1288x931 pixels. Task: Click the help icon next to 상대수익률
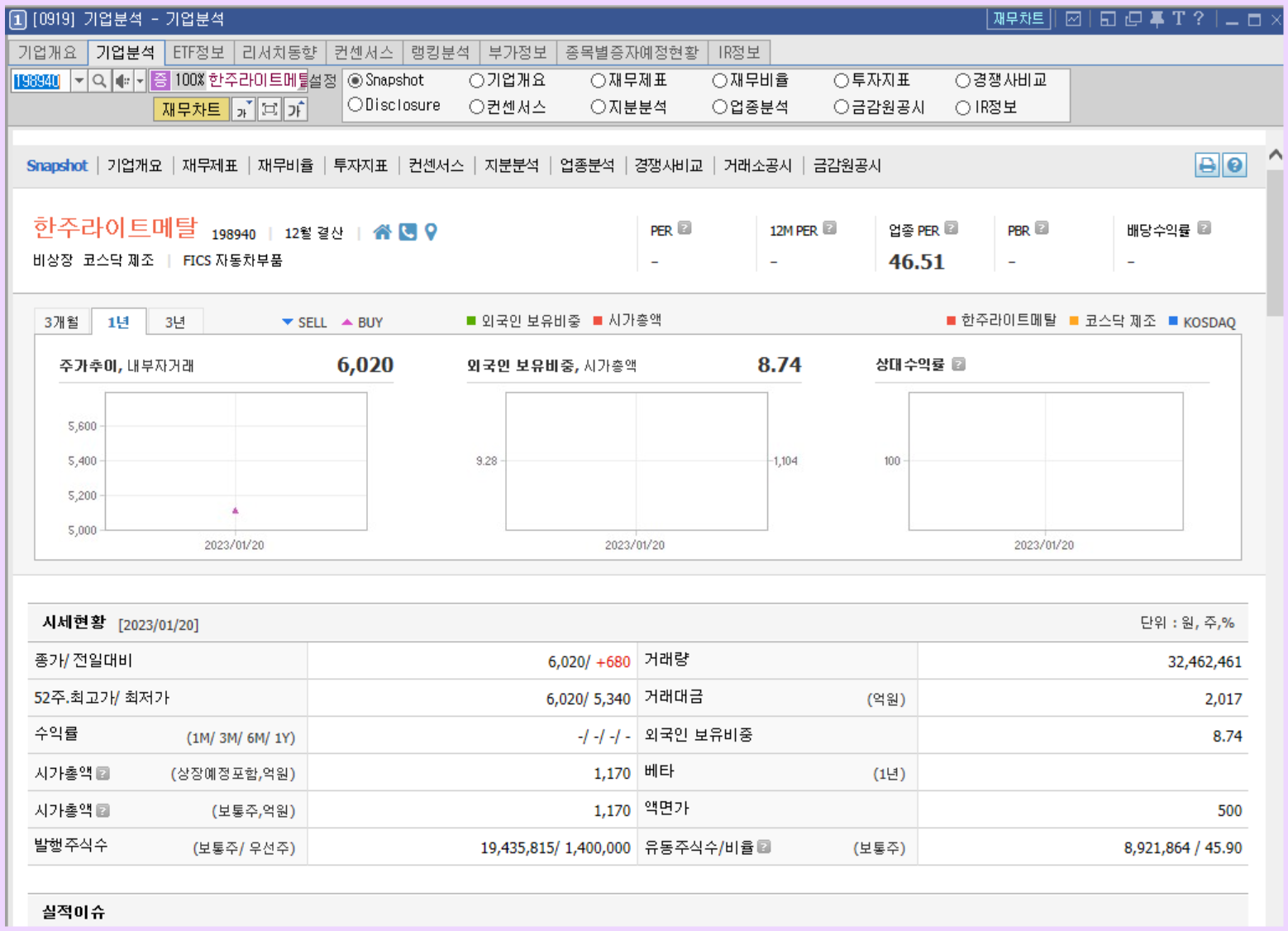[x=959, y=364]
